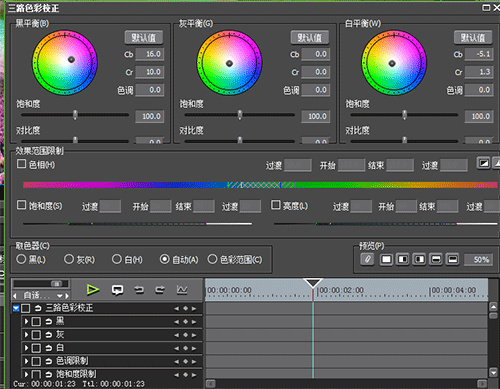Click the add-keyframe diamond on 黑 row

click(x=185, y=322)
